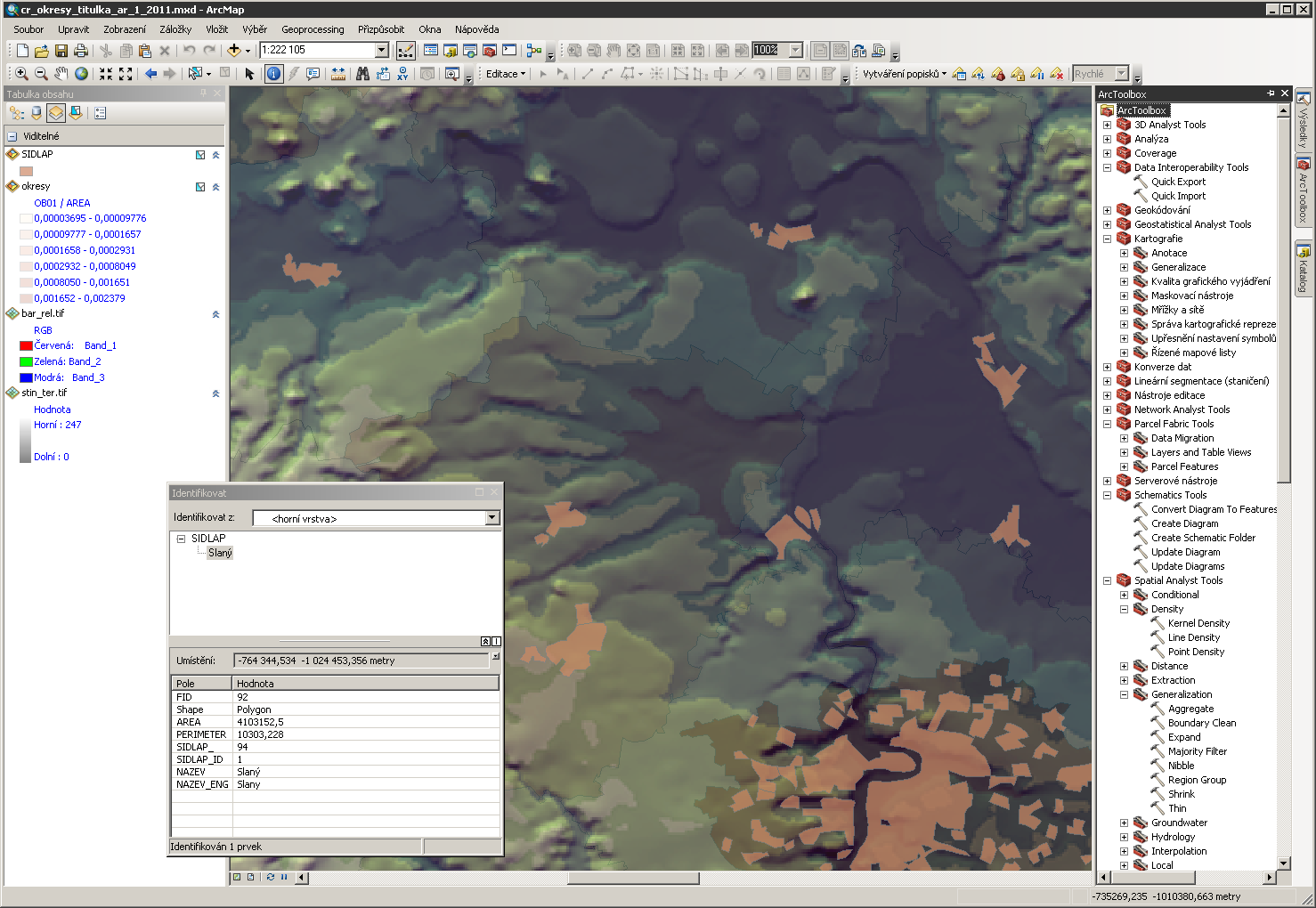Switch to List By Selection

click(x=77, y=113)
